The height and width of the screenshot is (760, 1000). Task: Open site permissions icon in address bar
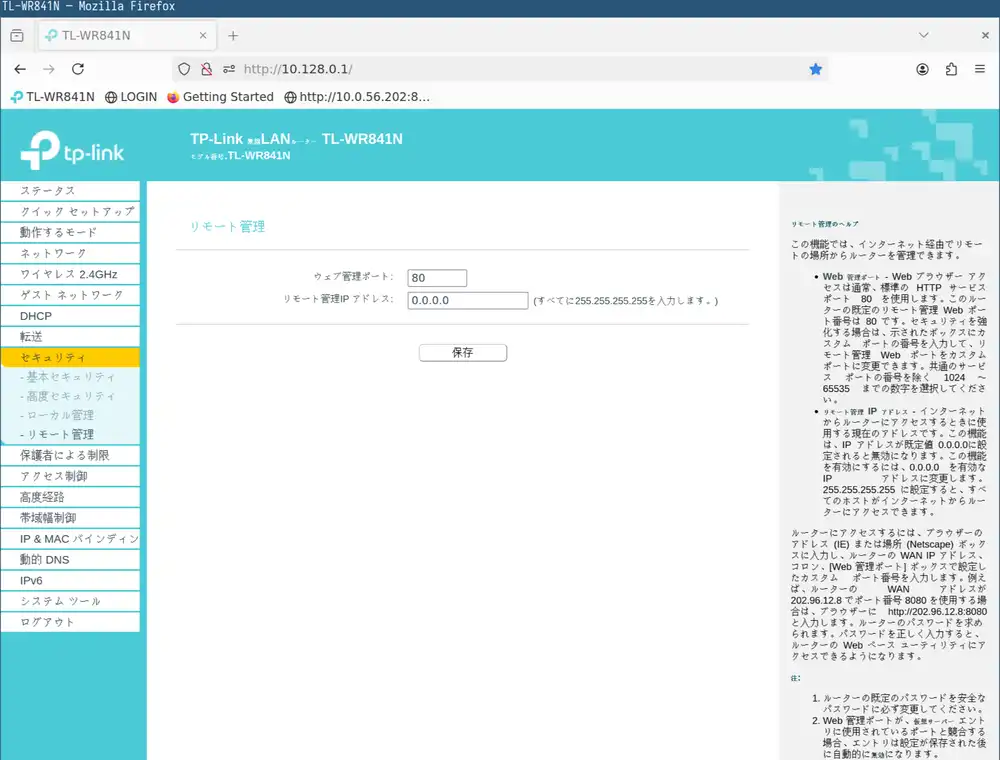click(x=229, y=69)
